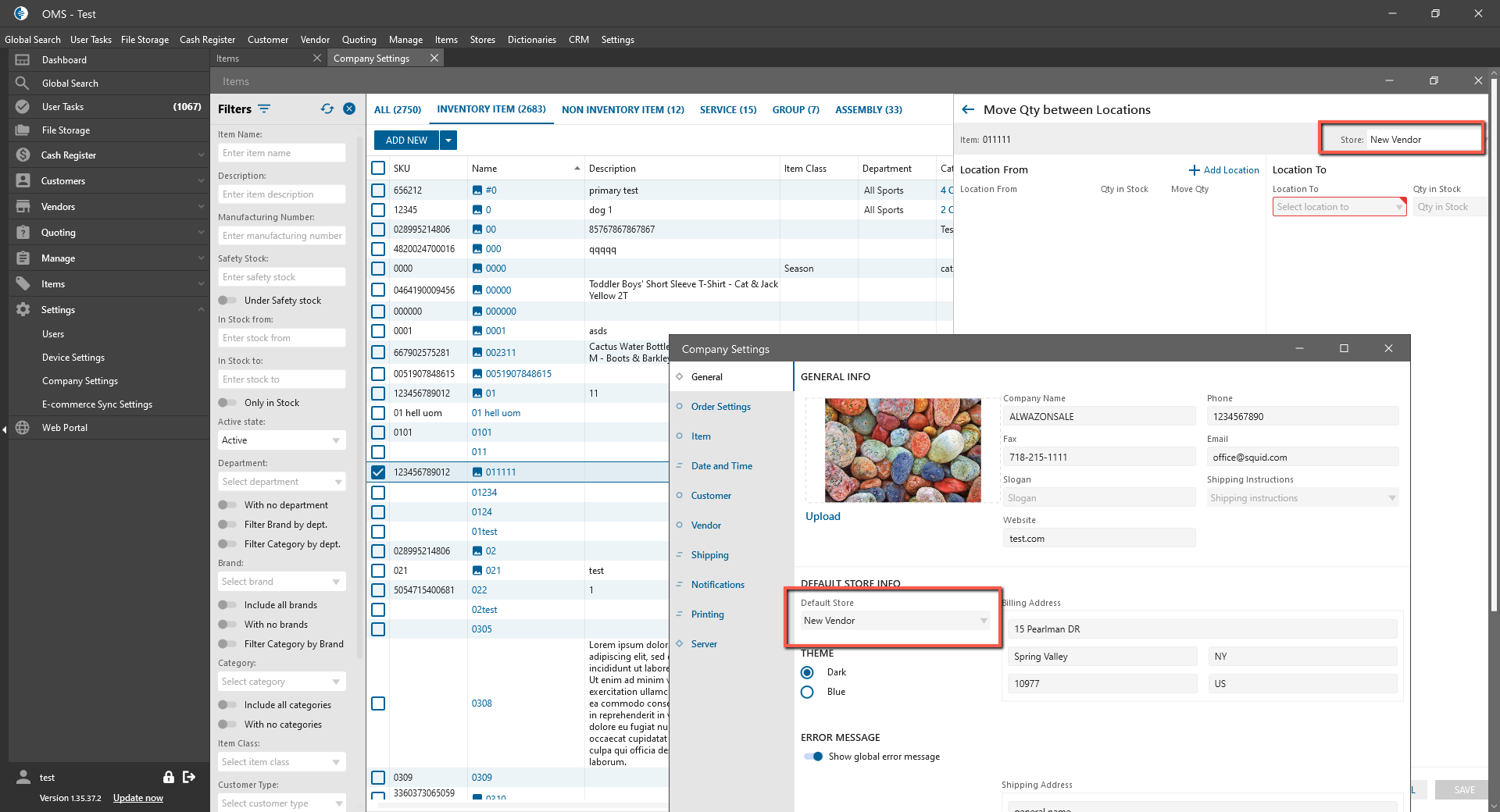
Task: Select the Dark theme radio button
Action: 808,672
